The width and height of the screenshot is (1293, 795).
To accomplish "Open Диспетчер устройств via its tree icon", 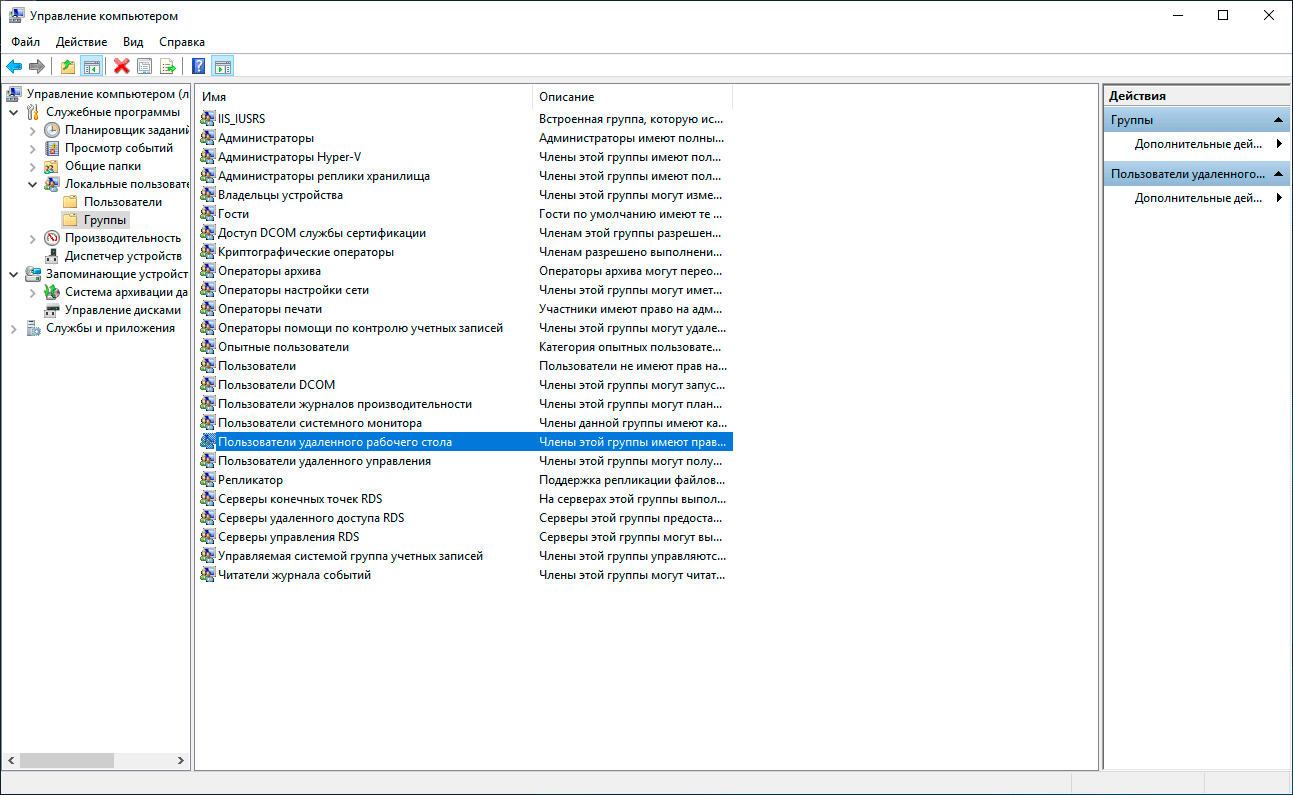I will [52, 256].
